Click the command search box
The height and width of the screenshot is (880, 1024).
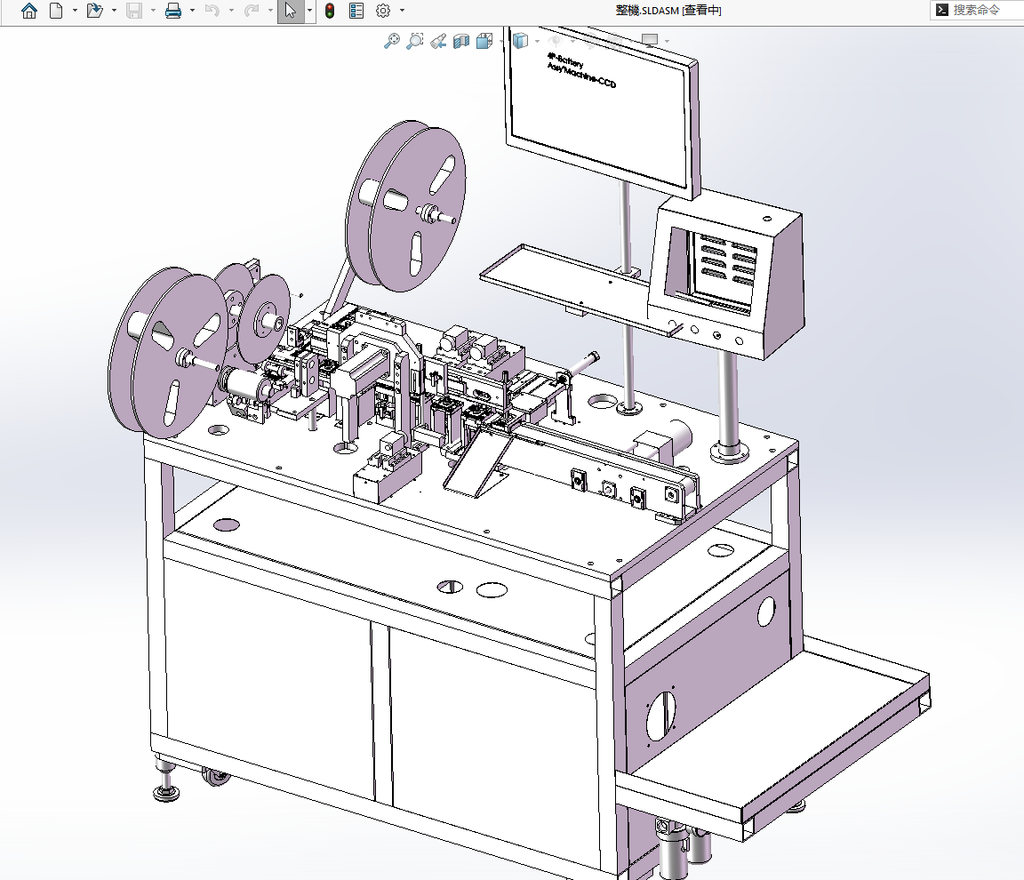click(x=977, y=10)
